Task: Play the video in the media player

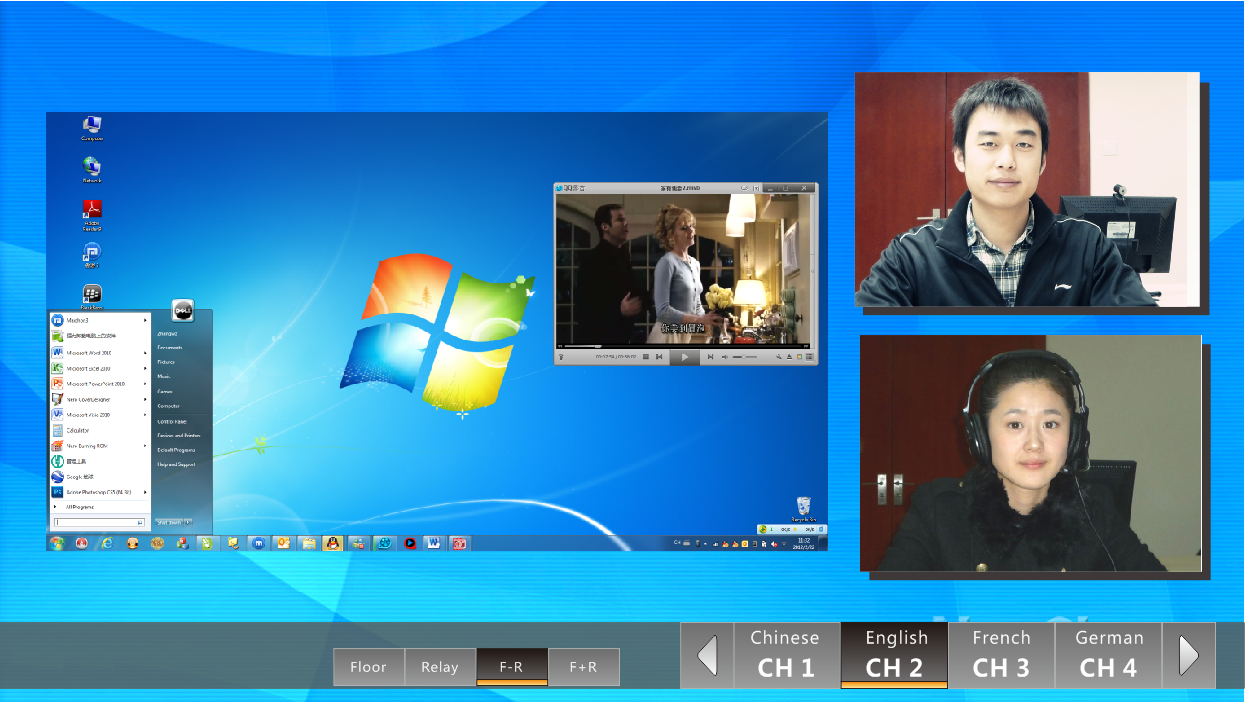Action: tap(685, 357)
